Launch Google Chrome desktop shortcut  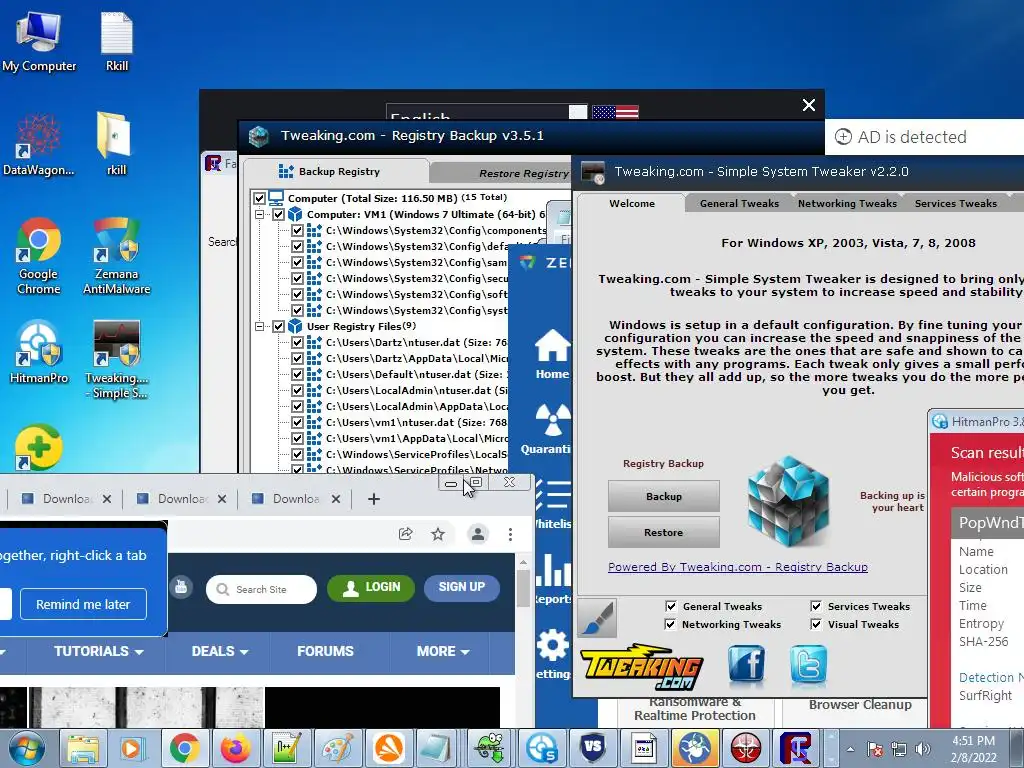tap(39, 256)
